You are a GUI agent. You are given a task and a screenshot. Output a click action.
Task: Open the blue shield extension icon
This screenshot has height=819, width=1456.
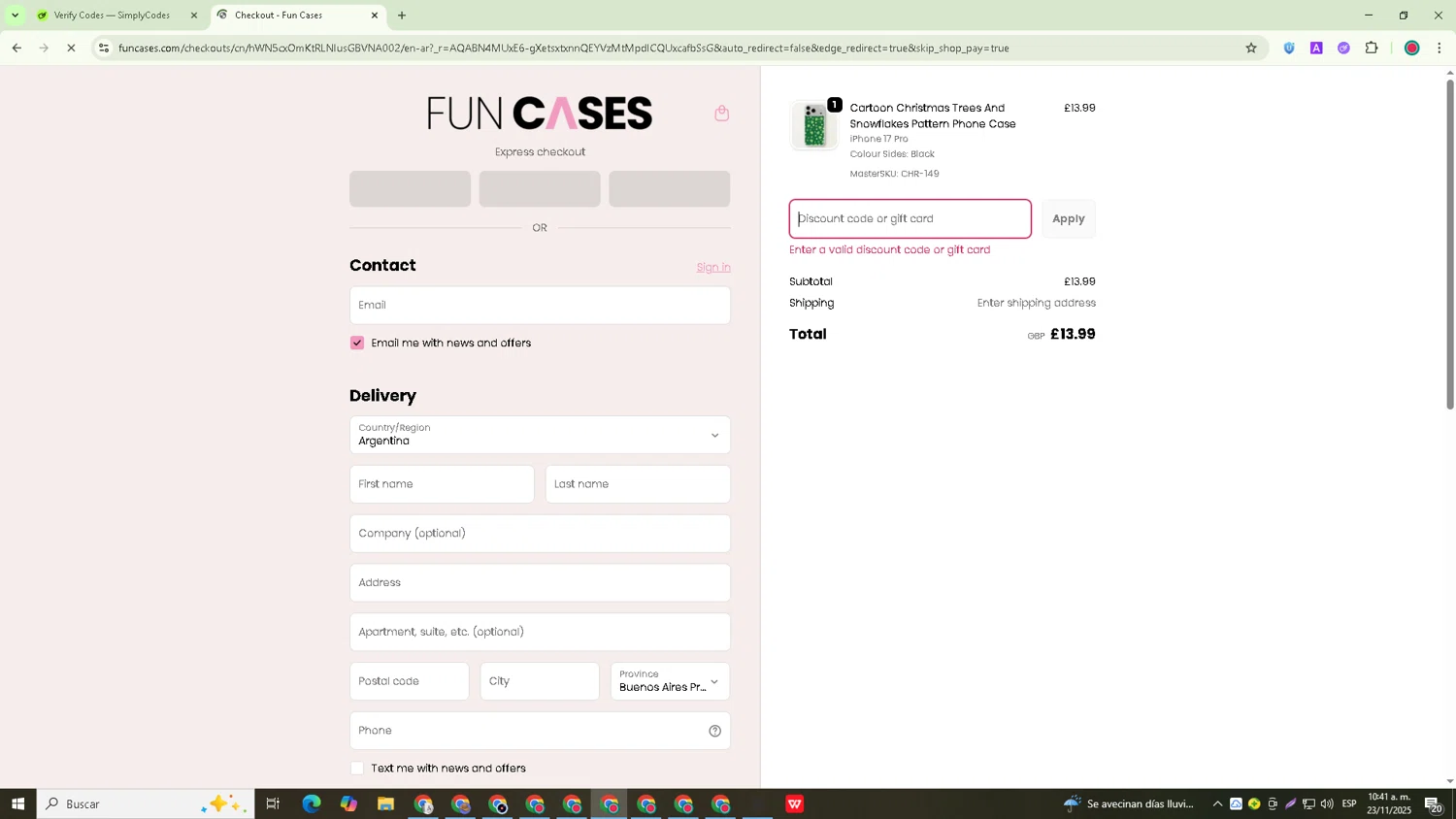[1289, 48]
